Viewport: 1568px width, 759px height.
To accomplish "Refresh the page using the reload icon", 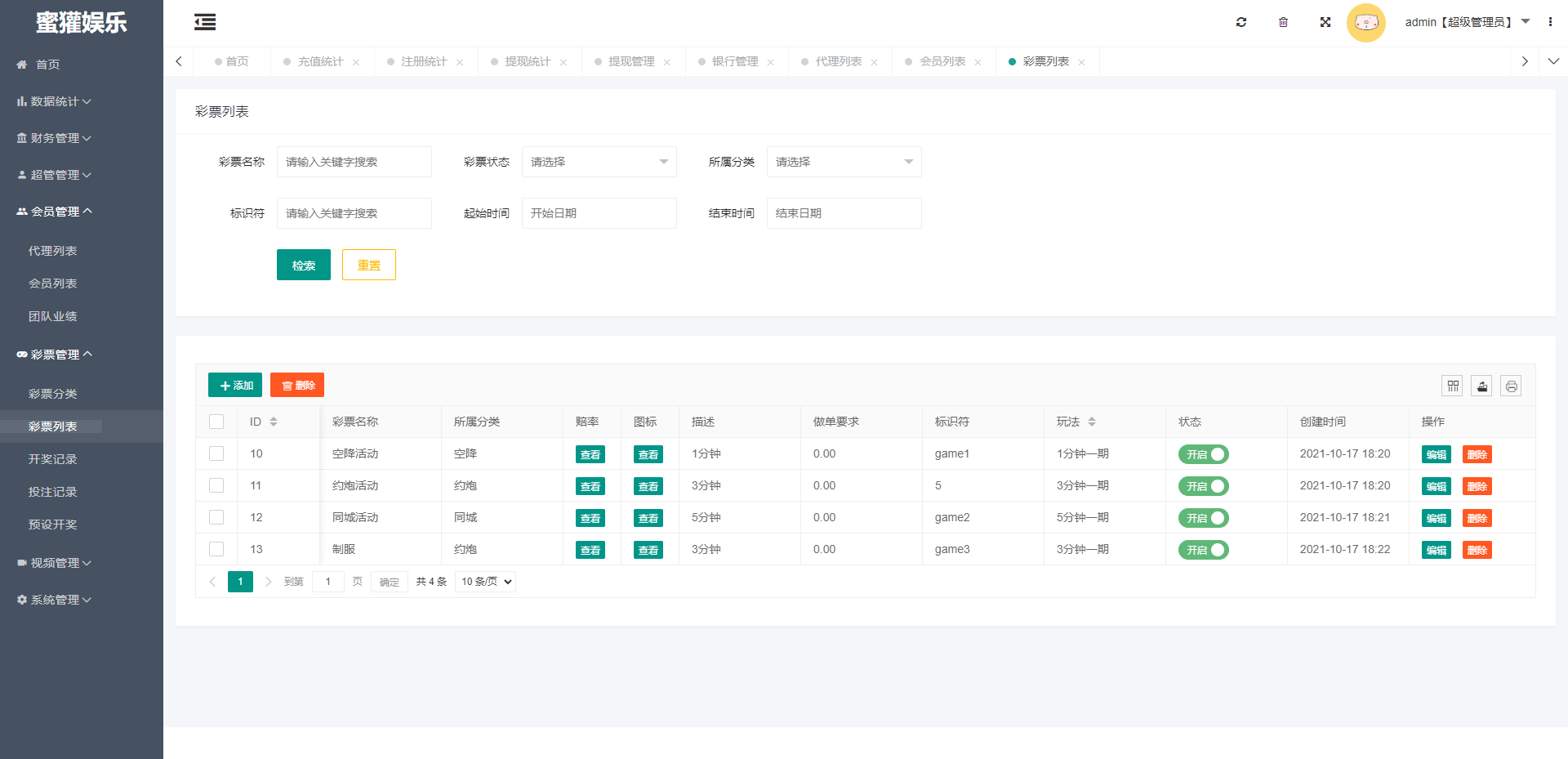I will [1241, 22].
